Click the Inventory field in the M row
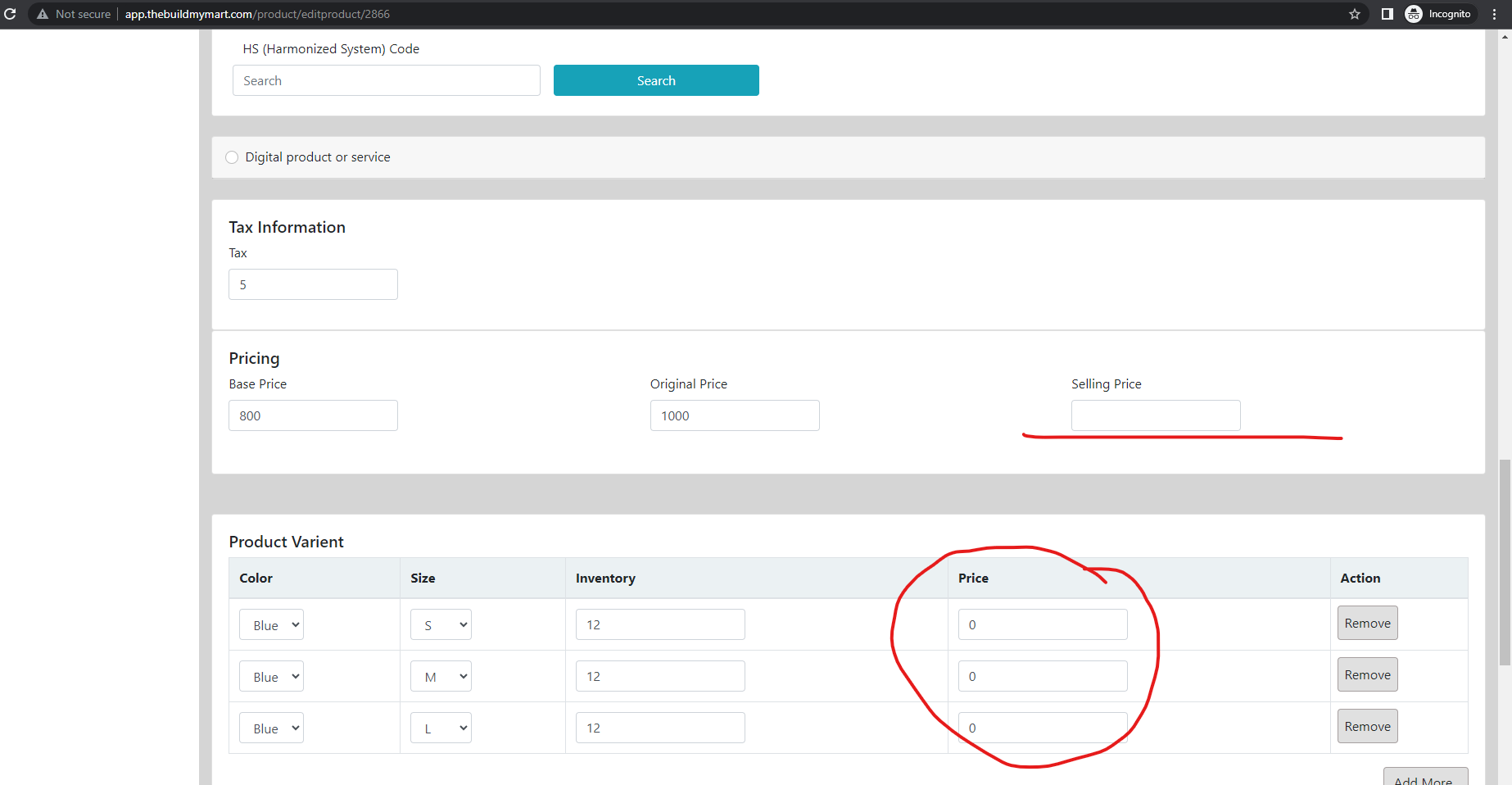This screenshot has width=1512, height=785. coord(660,676)
